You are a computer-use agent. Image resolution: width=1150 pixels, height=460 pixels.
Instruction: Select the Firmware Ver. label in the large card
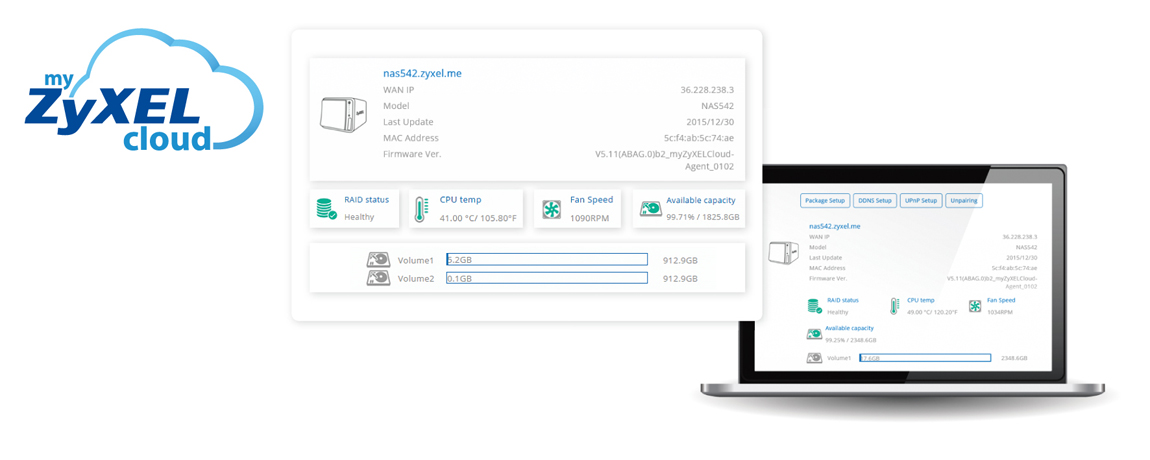click(412, 154)
